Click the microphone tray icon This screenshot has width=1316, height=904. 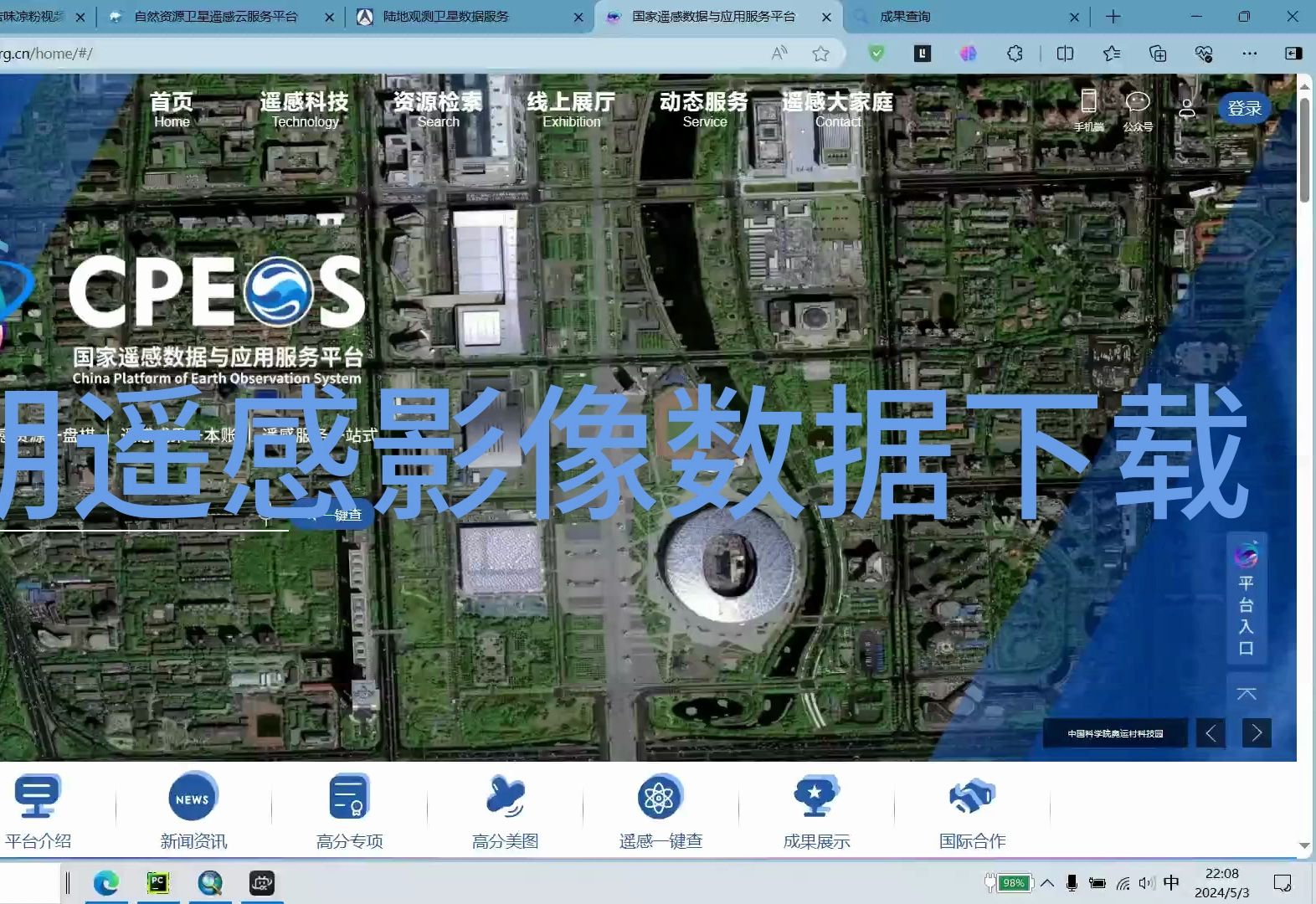click(1072, 882)
